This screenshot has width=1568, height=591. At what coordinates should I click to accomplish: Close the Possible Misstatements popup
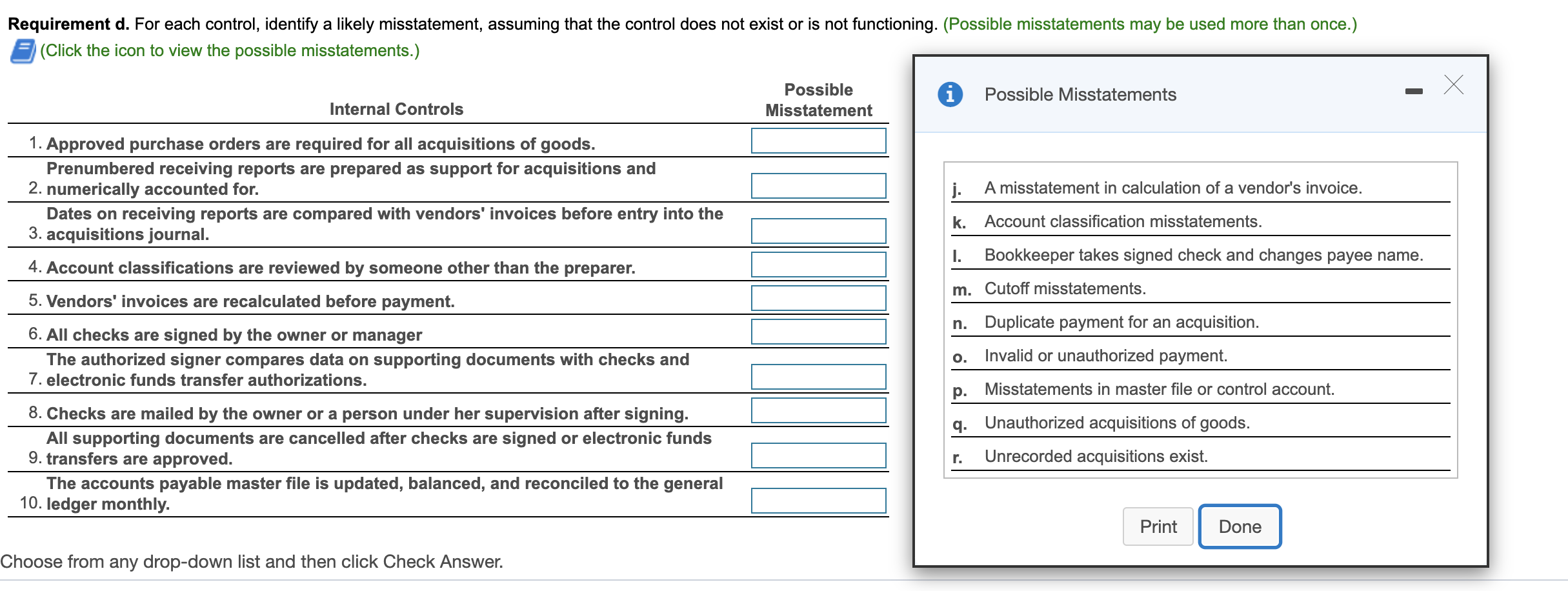[x=1452, y=85]
